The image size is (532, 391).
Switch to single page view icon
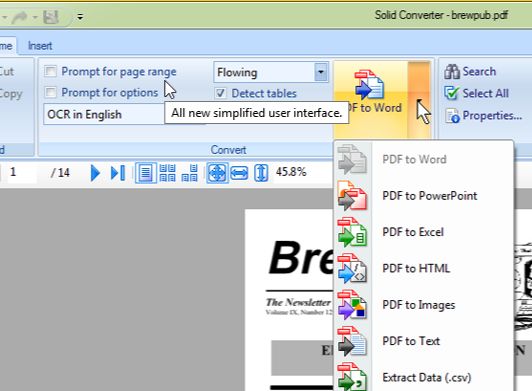tap(146, 173)
